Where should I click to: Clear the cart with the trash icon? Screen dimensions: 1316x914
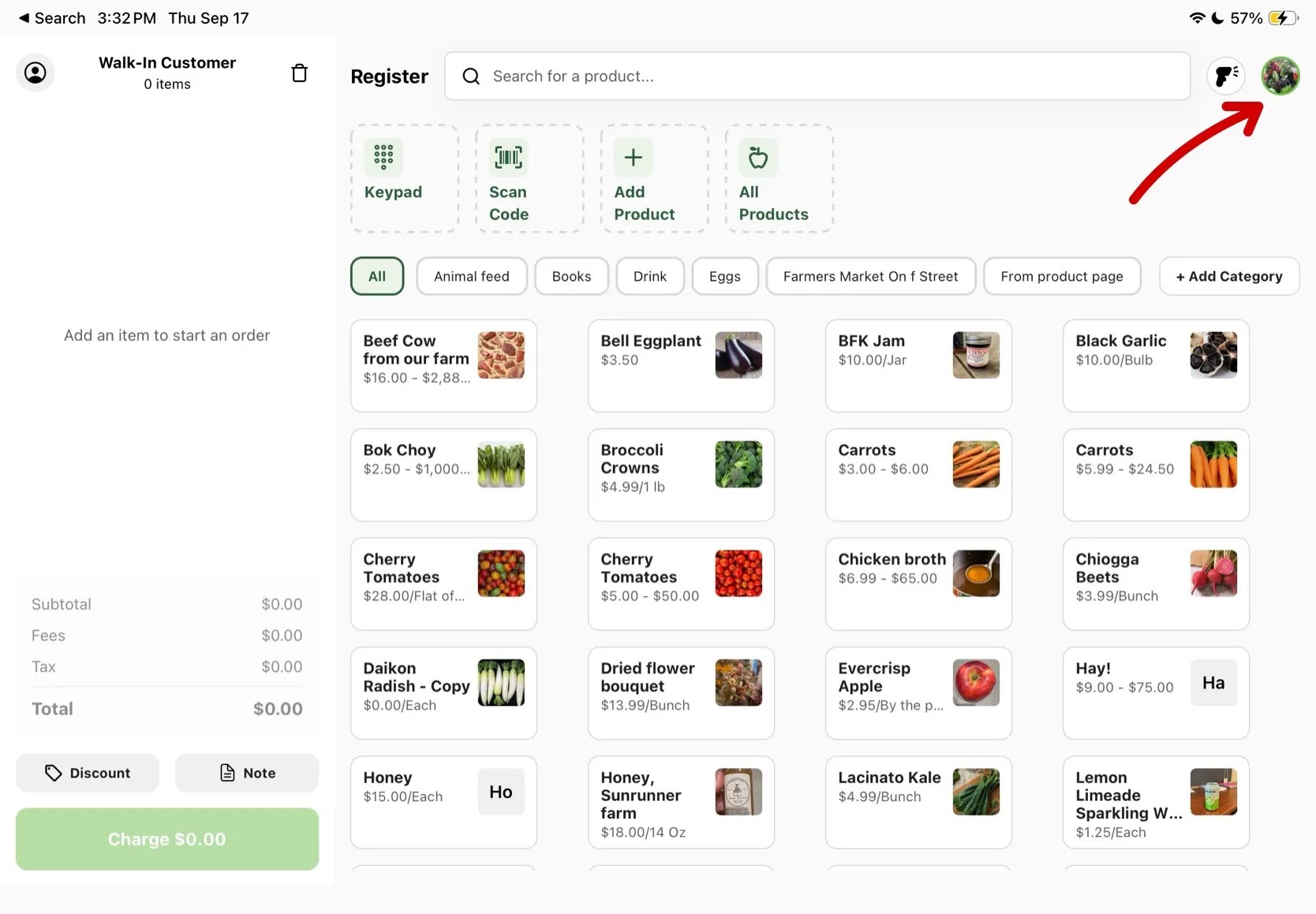click(300, 73)
